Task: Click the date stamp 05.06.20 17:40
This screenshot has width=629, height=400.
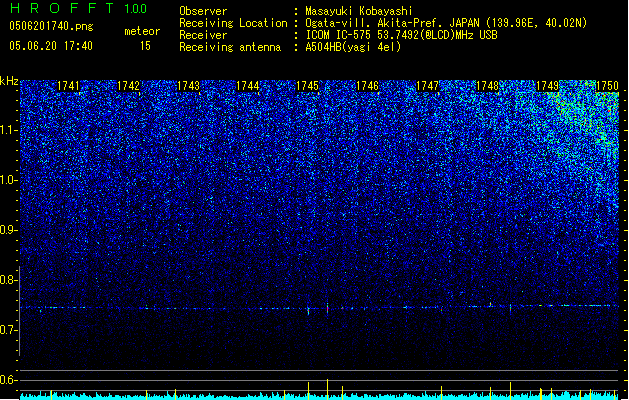Action: point(51,46)
